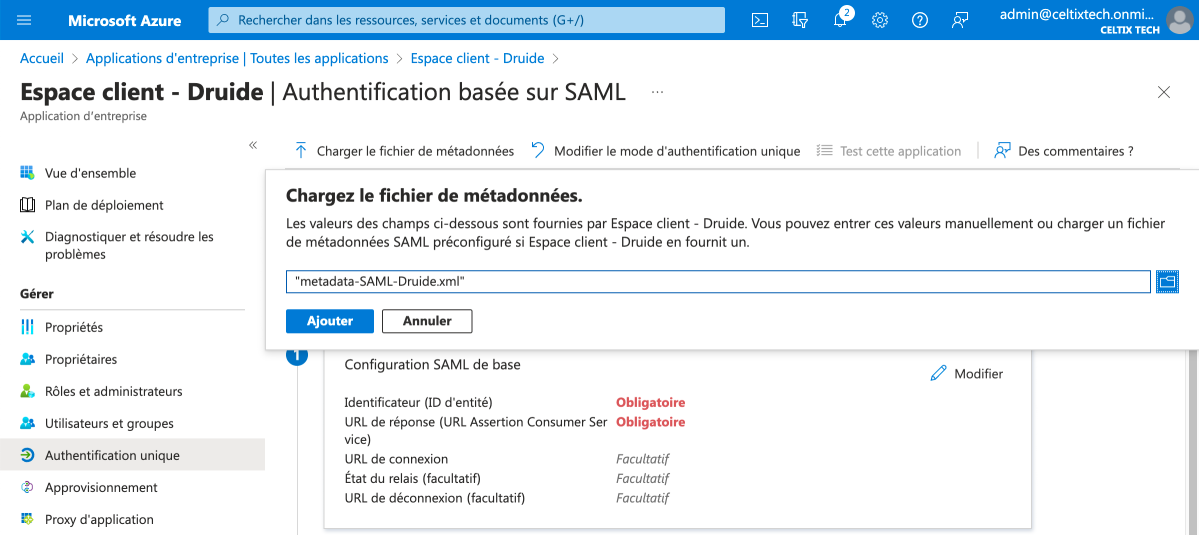
Task: Go to Approvisionnement in the sidebar
Action: pyautogui.click(x=101, y=487)
